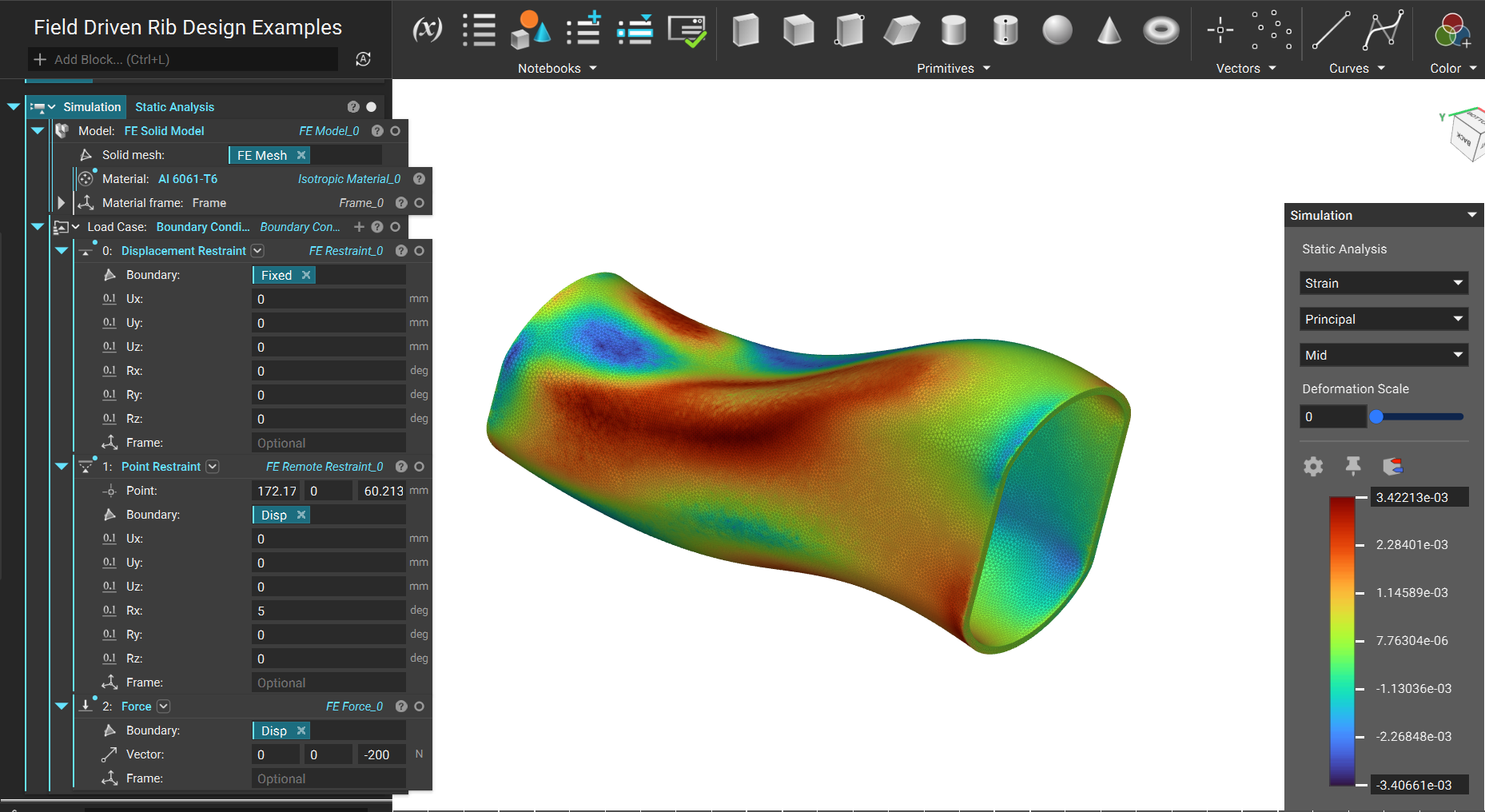
Task: Select the tilted plate primitive icon
Action: (902, 31)
